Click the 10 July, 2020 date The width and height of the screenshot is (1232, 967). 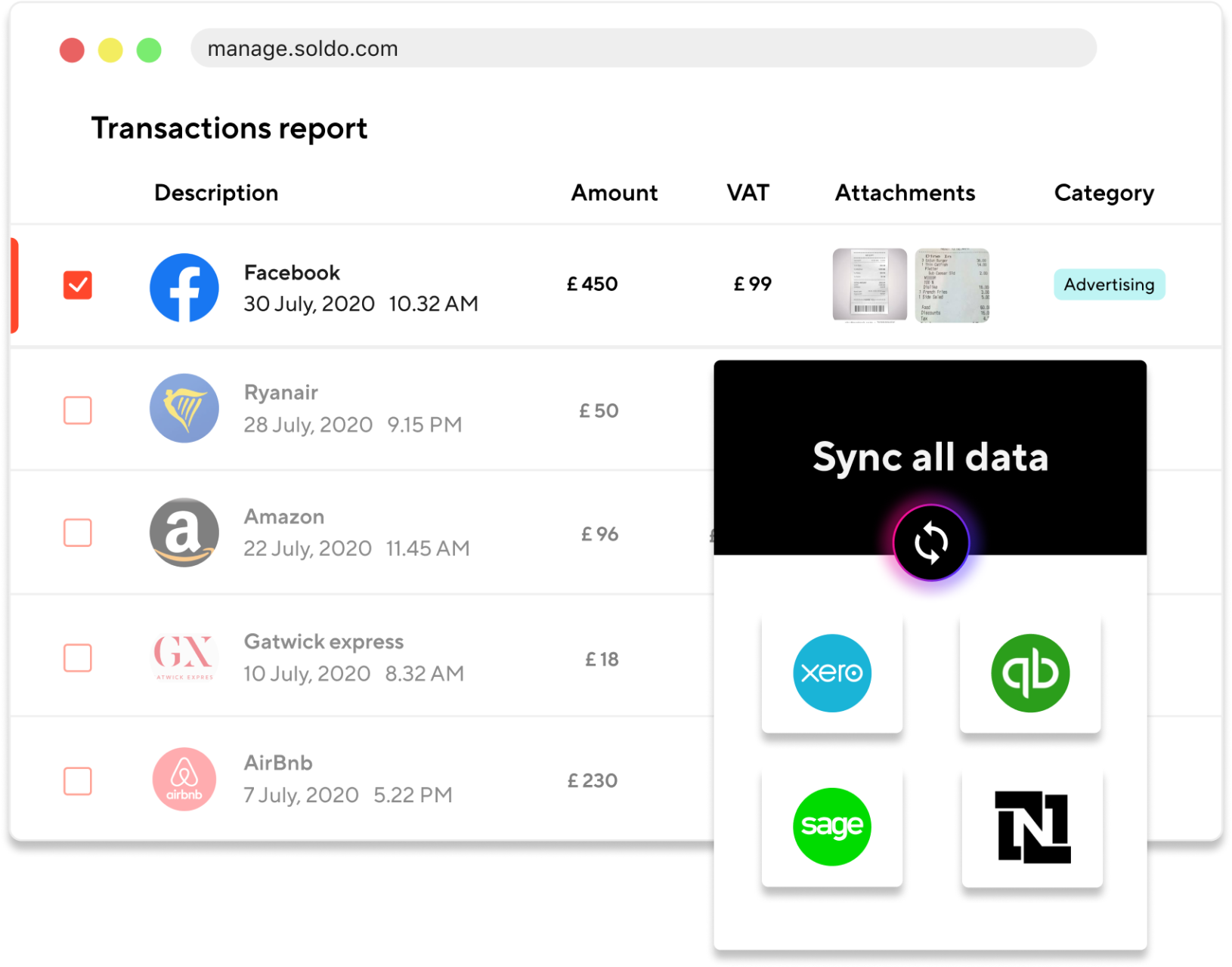(x=307, y=673)
